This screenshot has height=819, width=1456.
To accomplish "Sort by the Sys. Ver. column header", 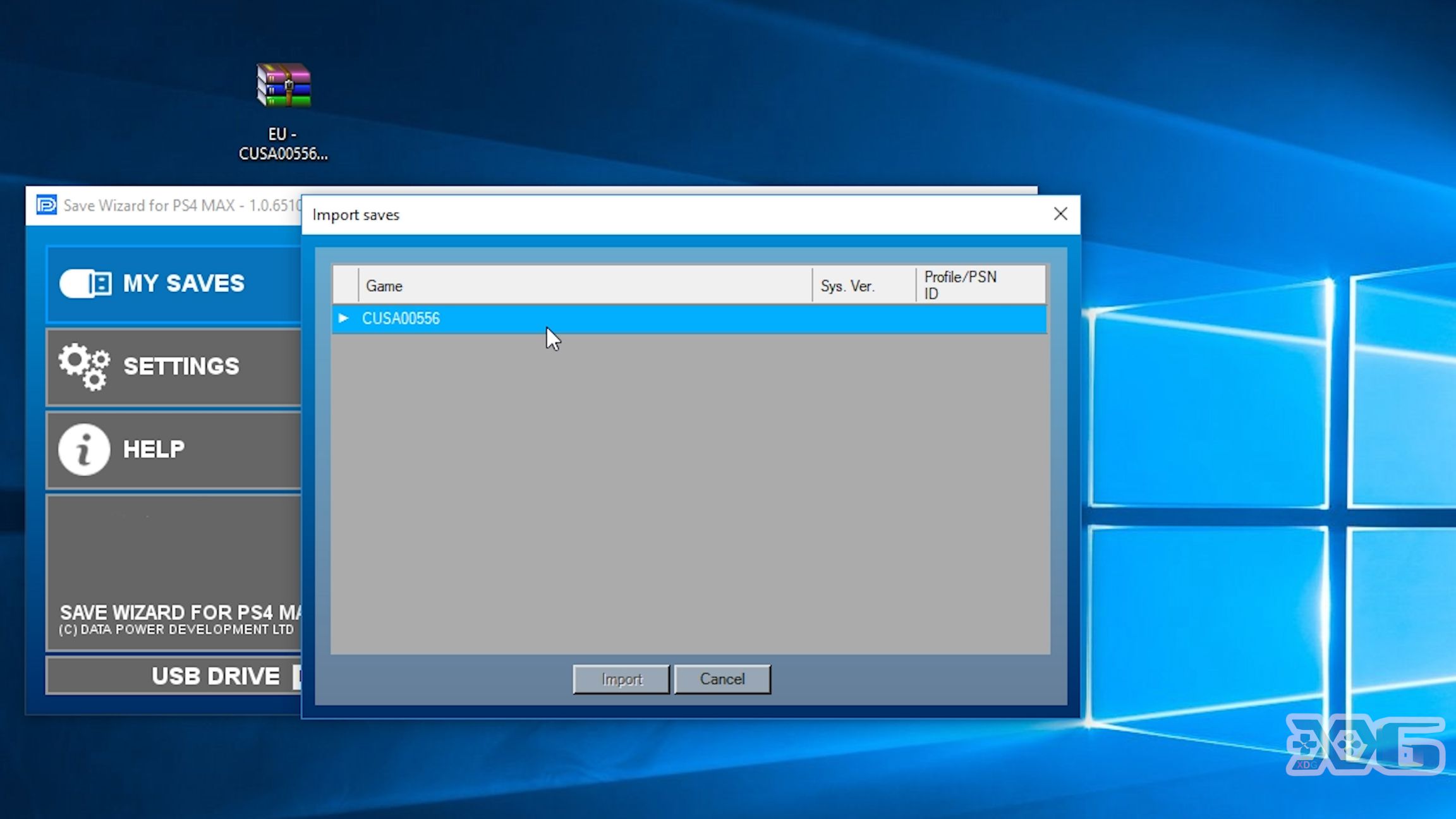I will (x=864, y=286).
